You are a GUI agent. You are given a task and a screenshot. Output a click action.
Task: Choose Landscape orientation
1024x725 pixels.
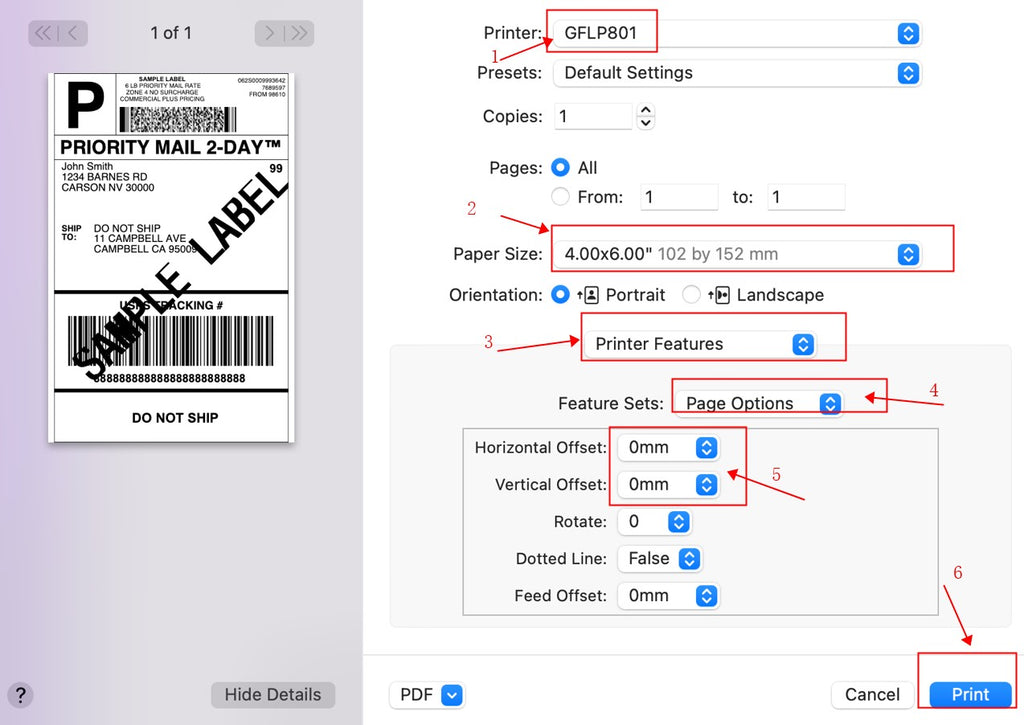pos(691,295)
